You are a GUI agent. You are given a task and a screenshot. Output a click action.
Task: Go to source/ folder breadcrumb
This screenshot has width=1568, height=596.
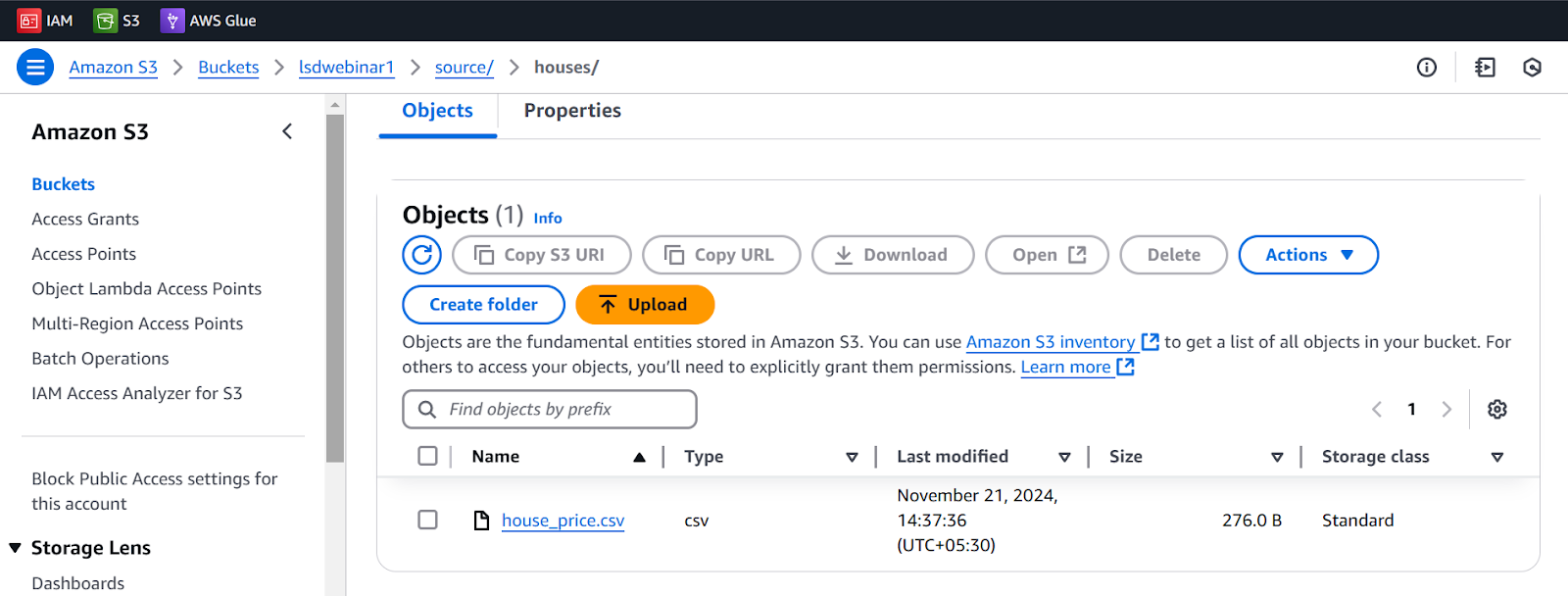tap(465, 68)
